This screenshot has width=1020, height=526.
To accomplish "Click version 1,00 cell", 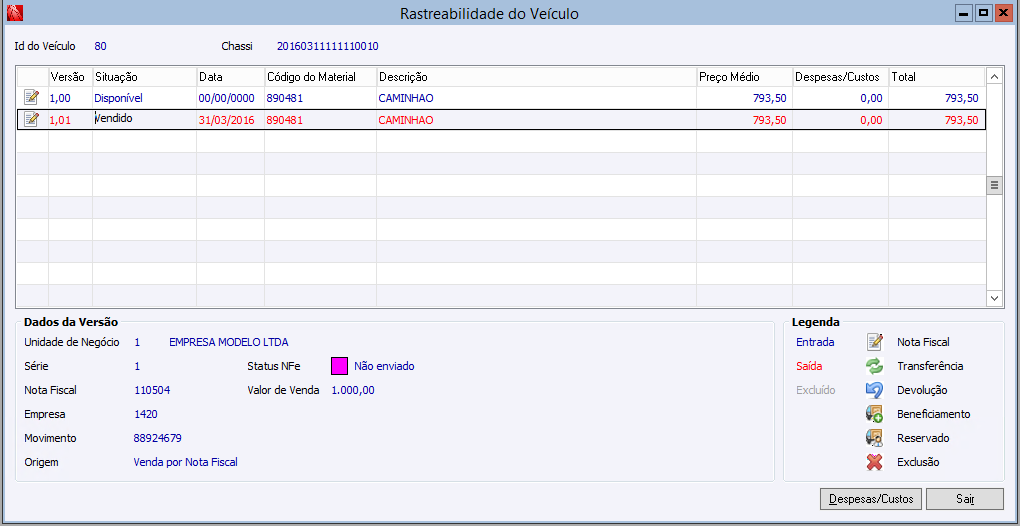I will click(x=71, y=98).
